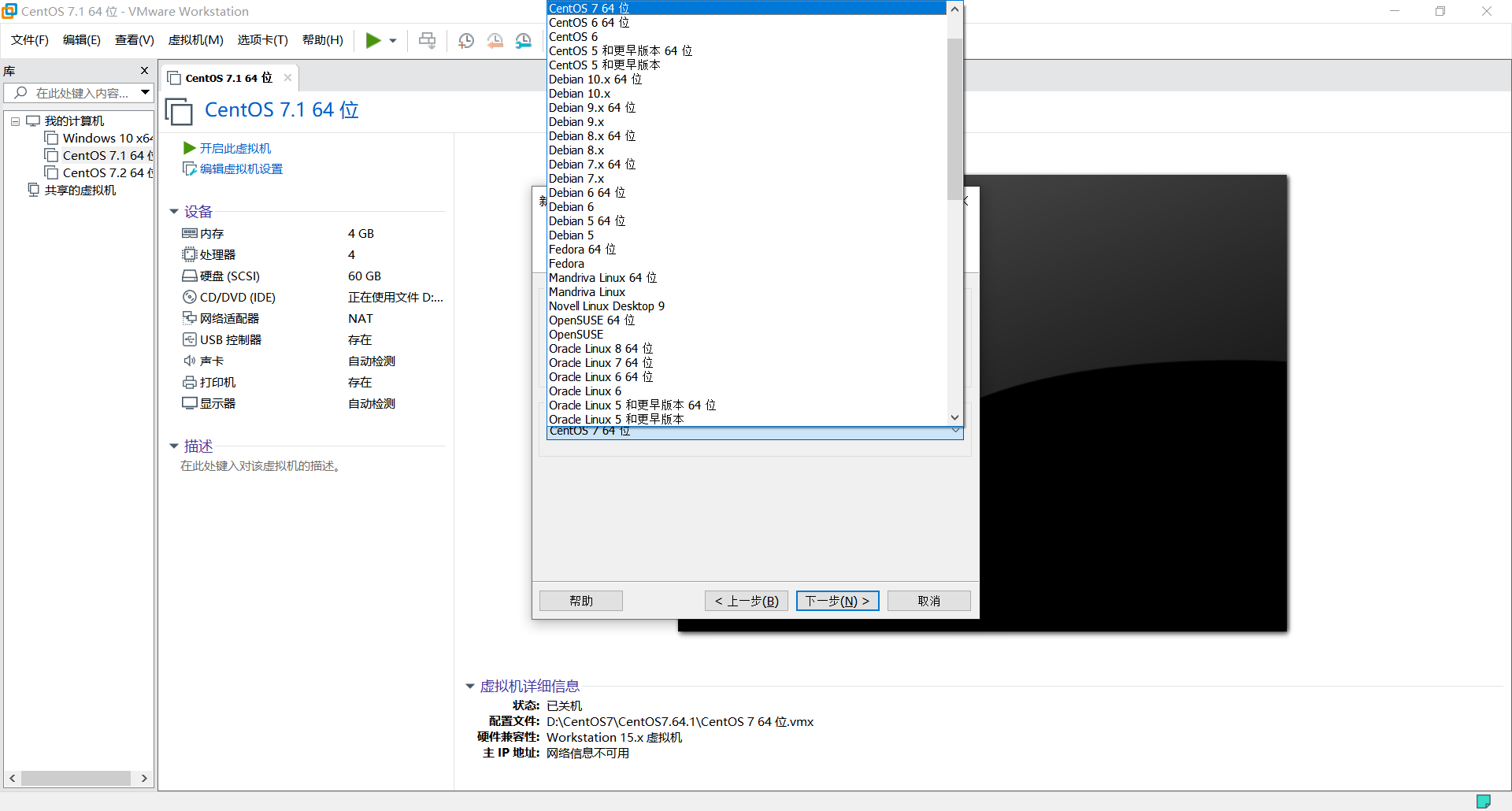Choose Mandriva Linux 64 位 from the list
The width and height of the screenshot is (1512, 811).
[747, 278]
